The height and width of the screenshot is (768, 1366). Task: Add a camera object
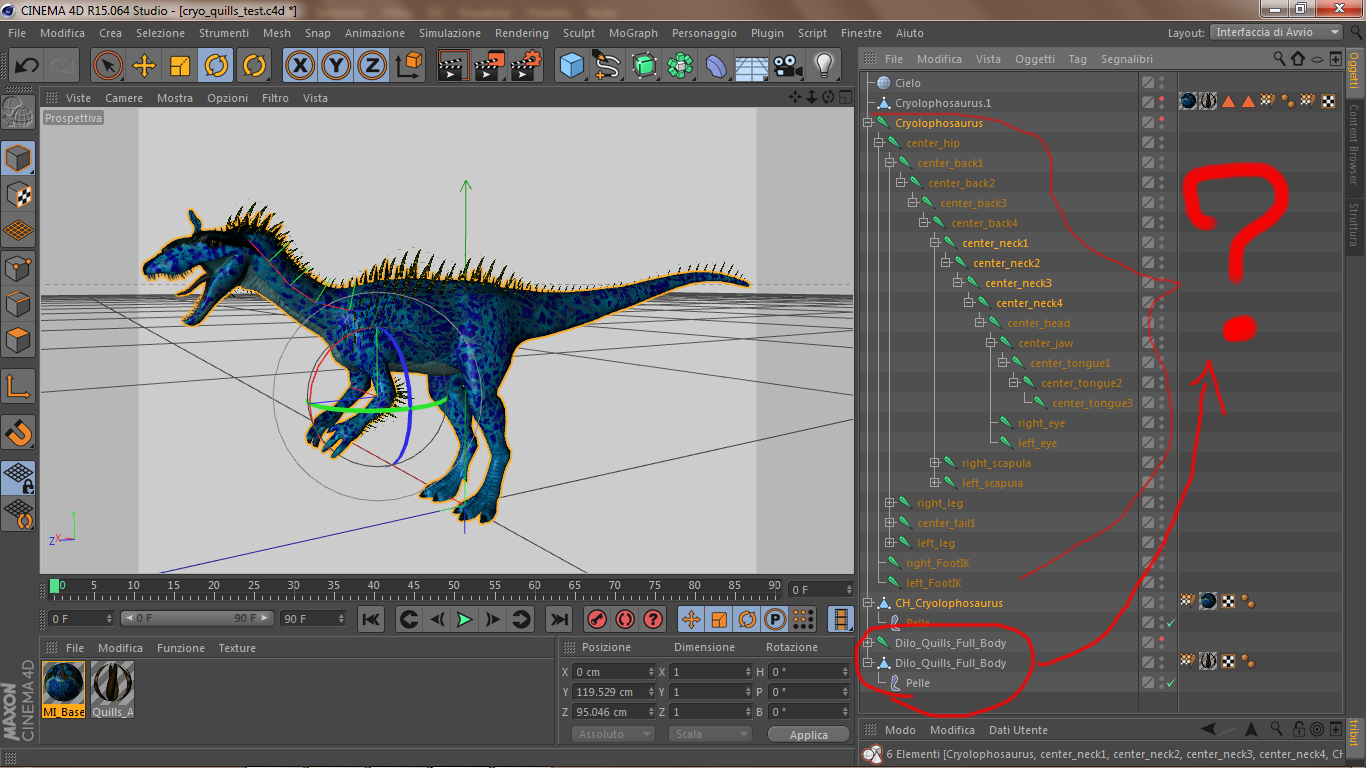(x=788, y=67)
